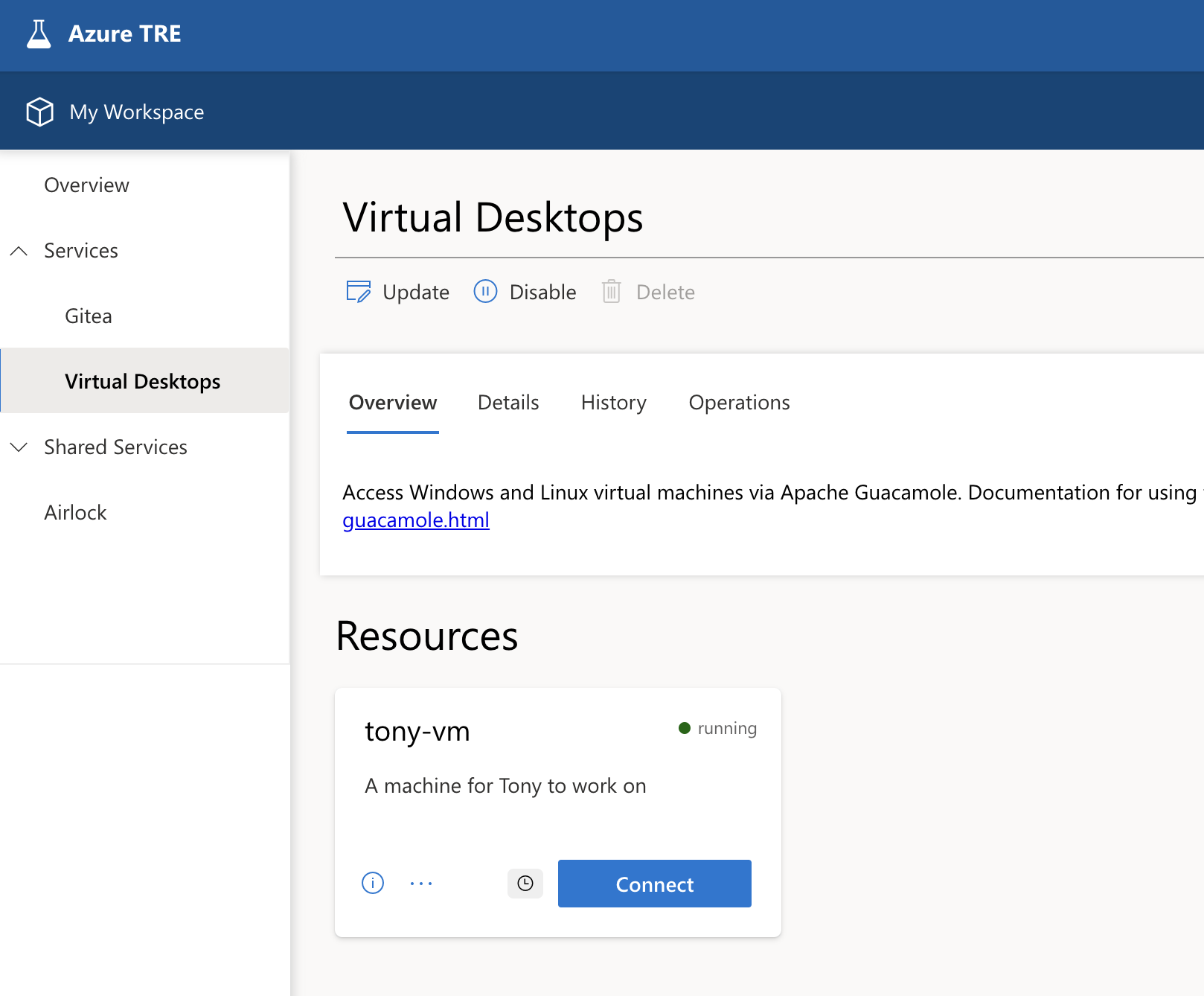Click the Virtual Desktops page heading

tap(493, 218)
